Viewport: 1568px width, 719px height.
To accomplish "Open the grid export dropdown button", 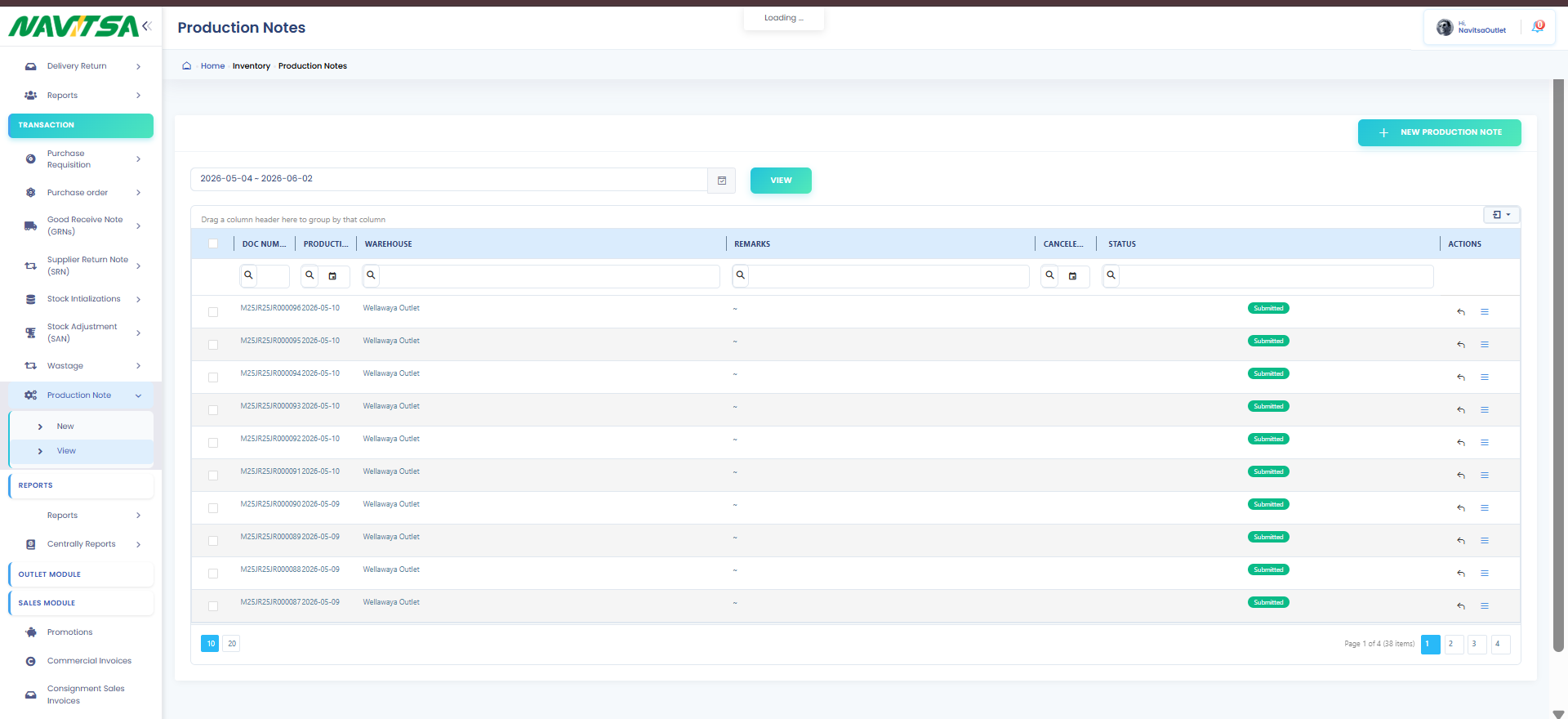I will pyautogui.click(x=1501, y=215).
